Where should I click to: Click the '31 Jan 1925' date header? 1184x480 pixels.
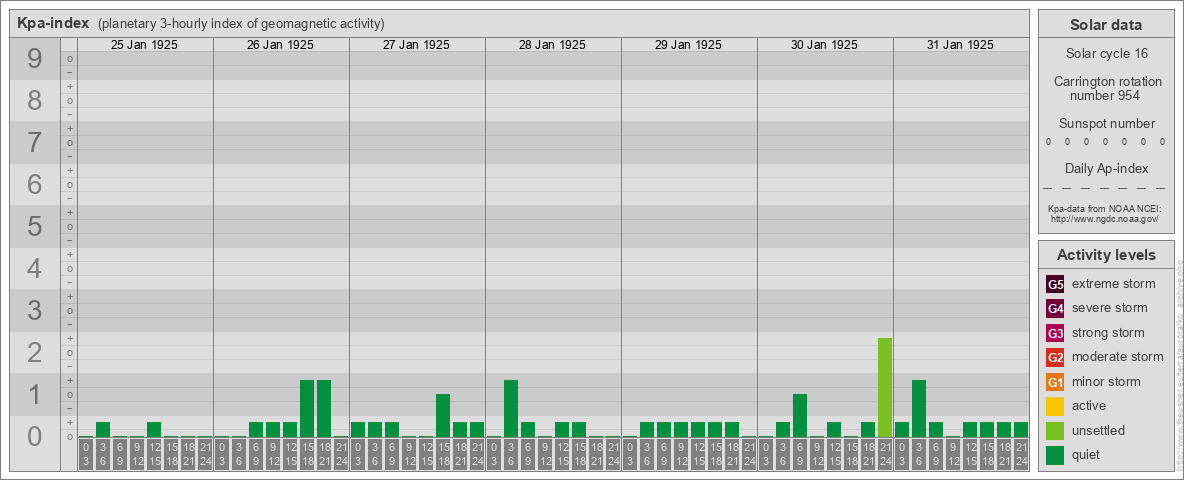pyautogui.click(x=960, y=45)
